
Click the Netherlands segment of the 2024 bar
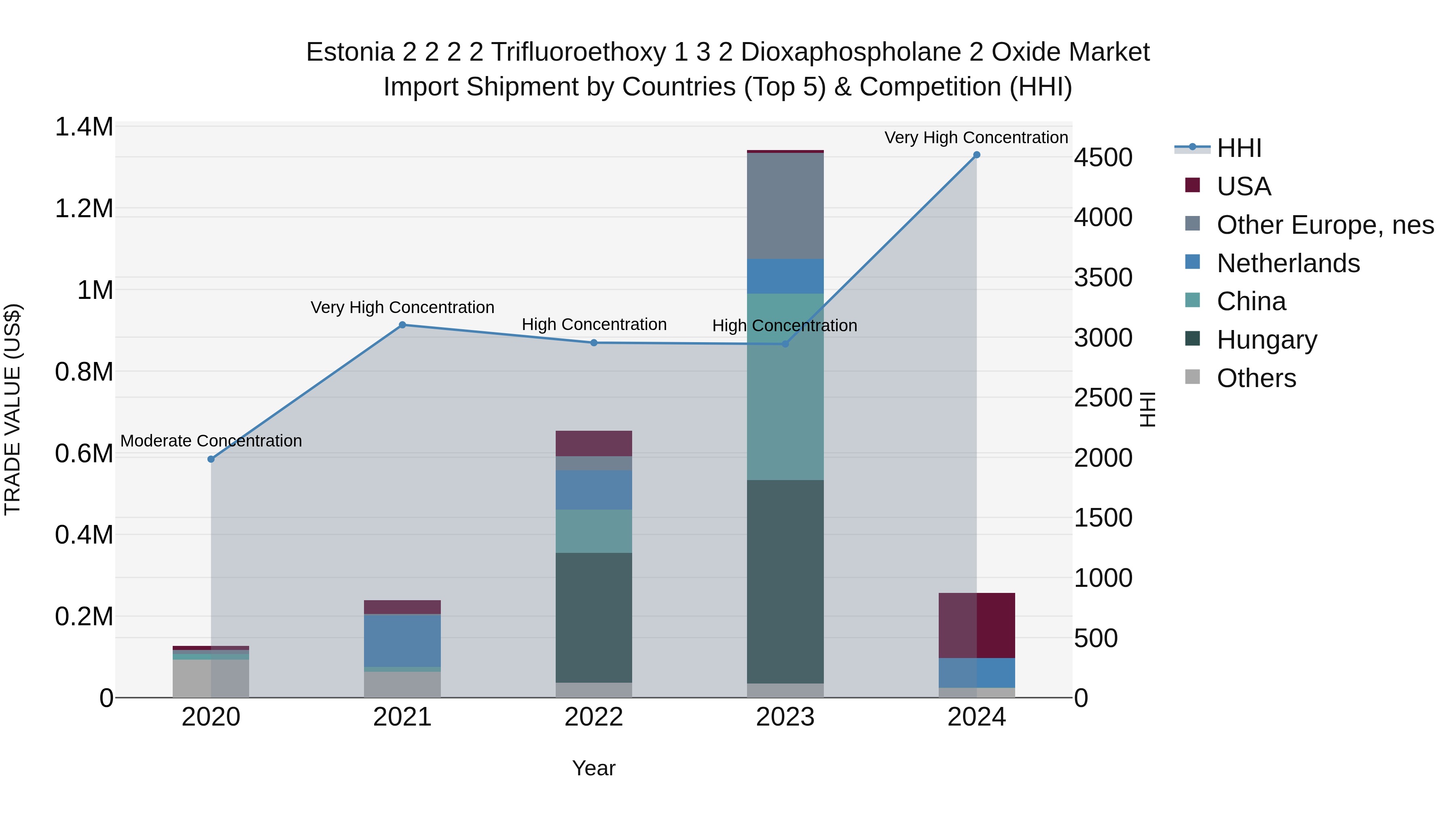(x=977, y=673)
